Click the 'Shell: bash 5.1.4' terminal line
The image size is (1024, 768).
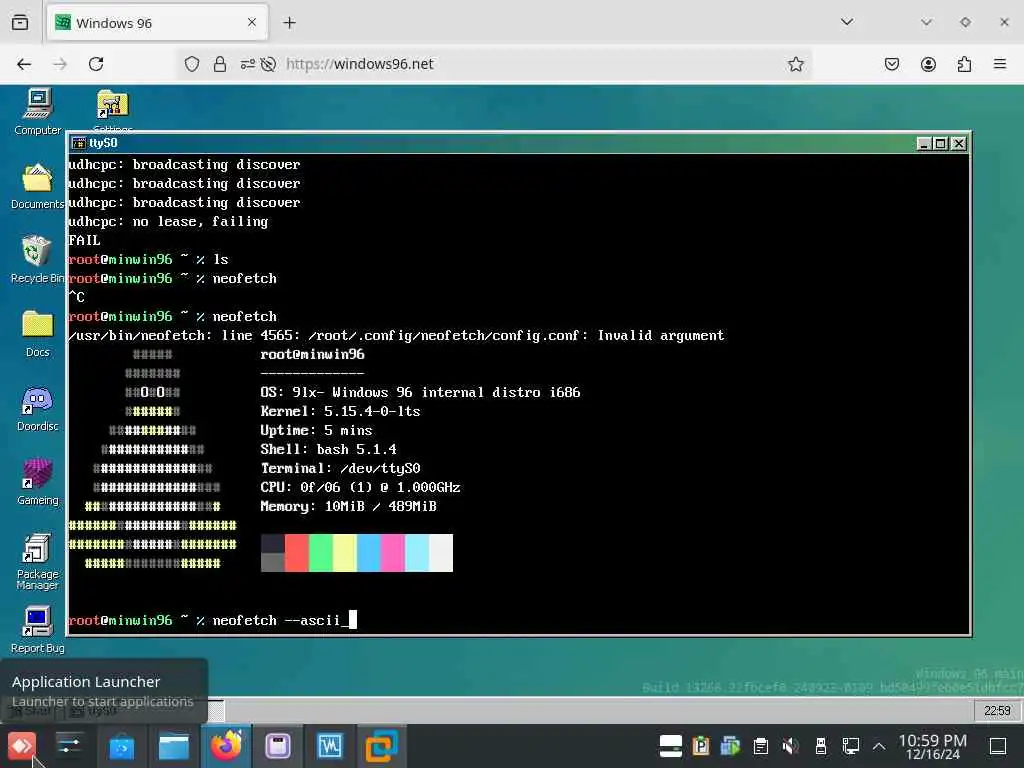pyautogui.click(x=328, y=449)
